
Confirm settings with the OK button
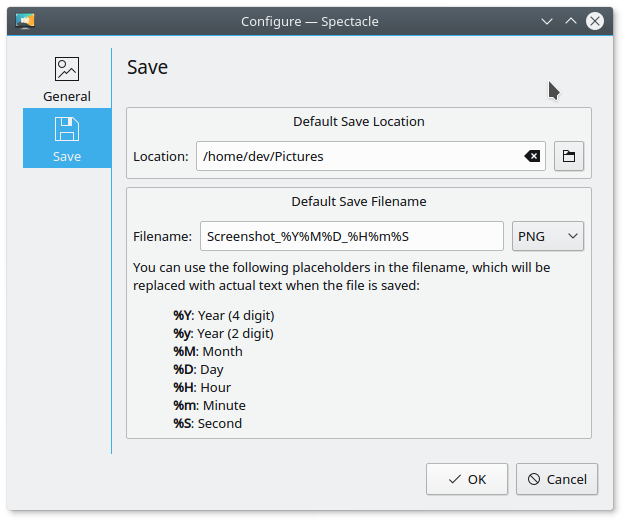coord(467,479)
